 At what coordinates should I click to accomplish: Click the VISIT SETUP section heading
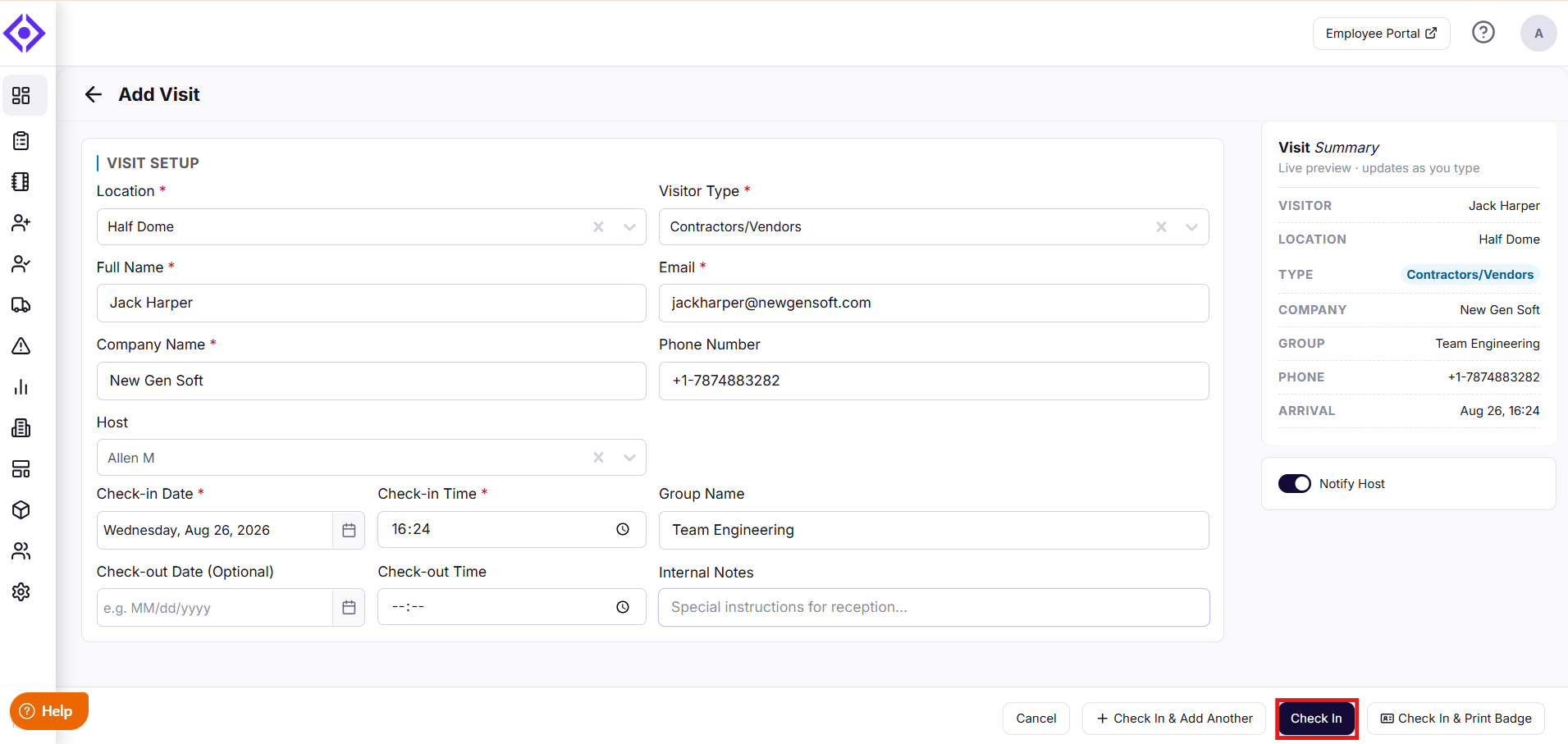(153, 163)
